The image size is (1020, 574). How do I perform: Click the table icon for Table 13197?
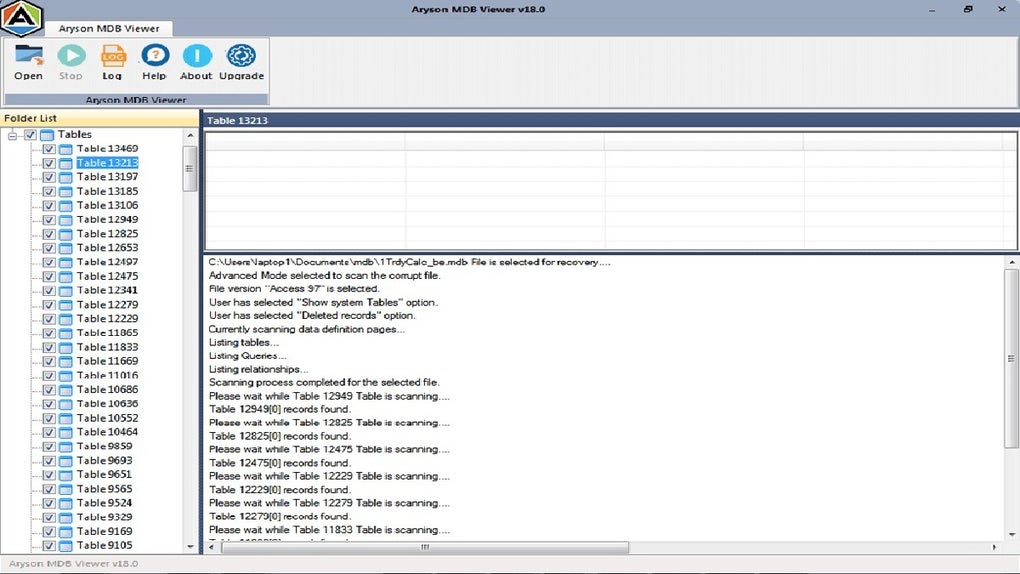pyautogui.click(x=66, y=178)
